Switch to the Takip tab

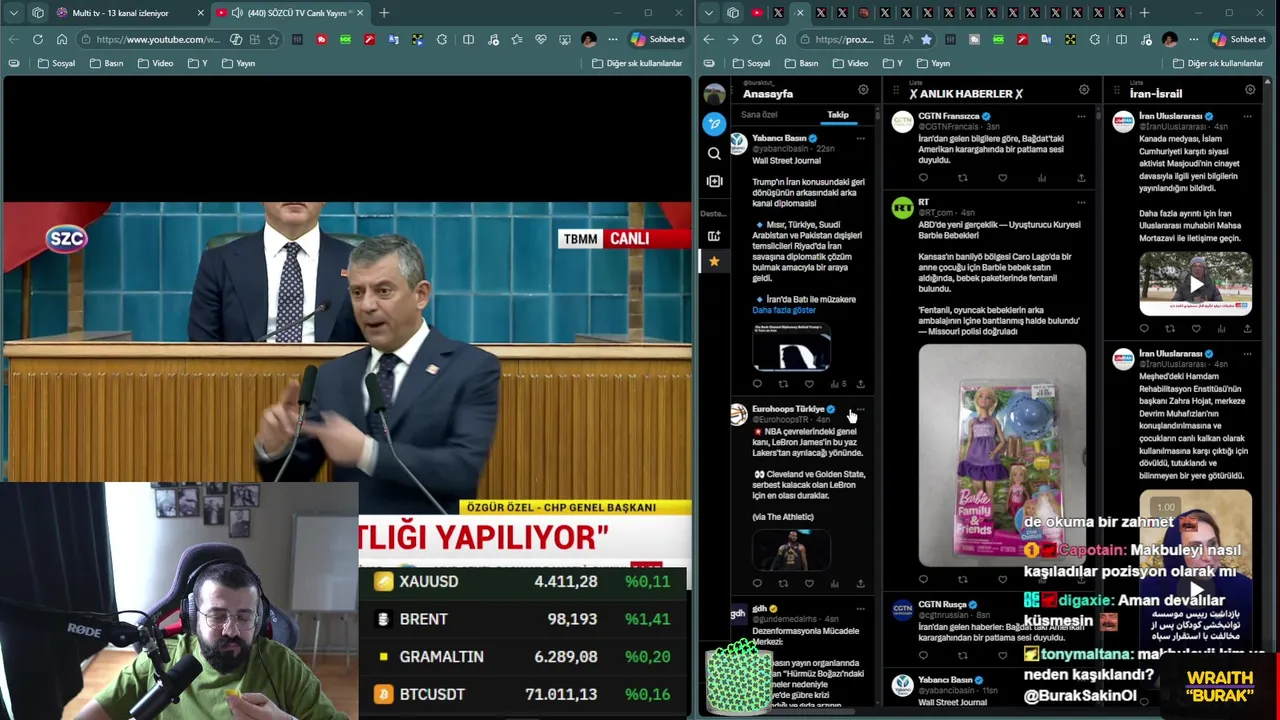pyautogui.click(x=838, y=115)
